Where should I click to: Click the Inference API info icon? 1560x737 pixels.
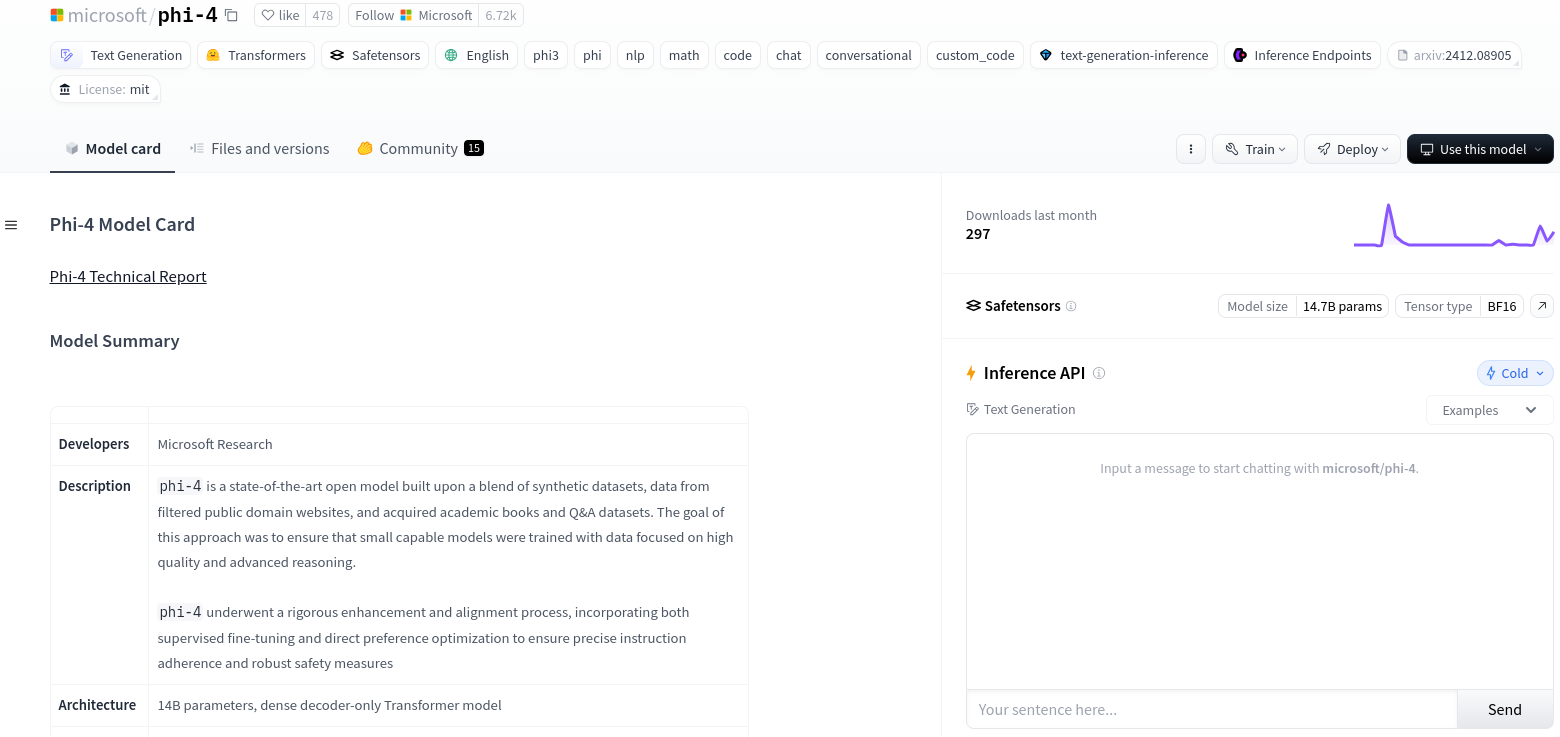click(1099, 373)
